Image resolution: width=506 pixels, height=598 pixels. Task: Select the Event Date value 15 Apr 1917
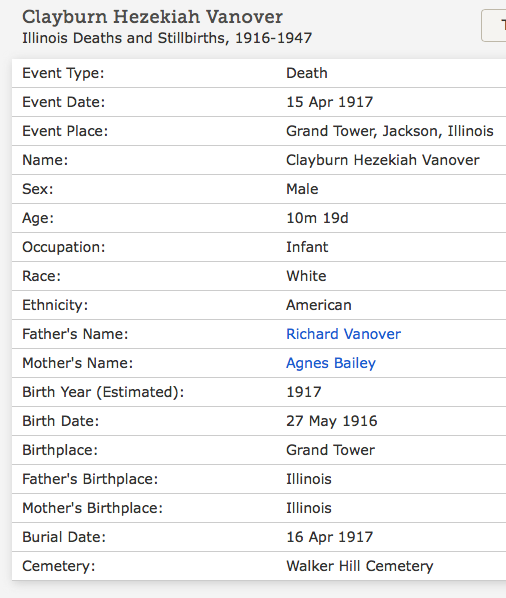(329, 102)
